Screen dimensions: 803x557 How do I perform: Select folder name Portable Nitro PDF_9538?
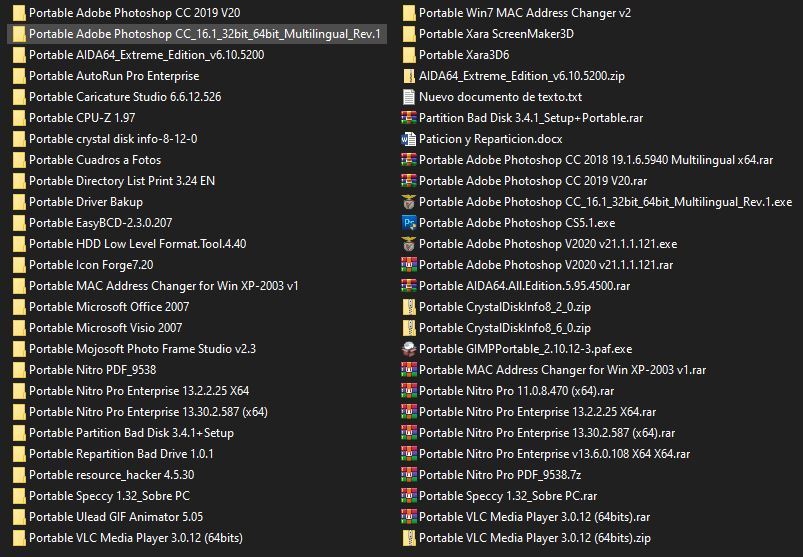pyautogui.click(x=93, y=370)
